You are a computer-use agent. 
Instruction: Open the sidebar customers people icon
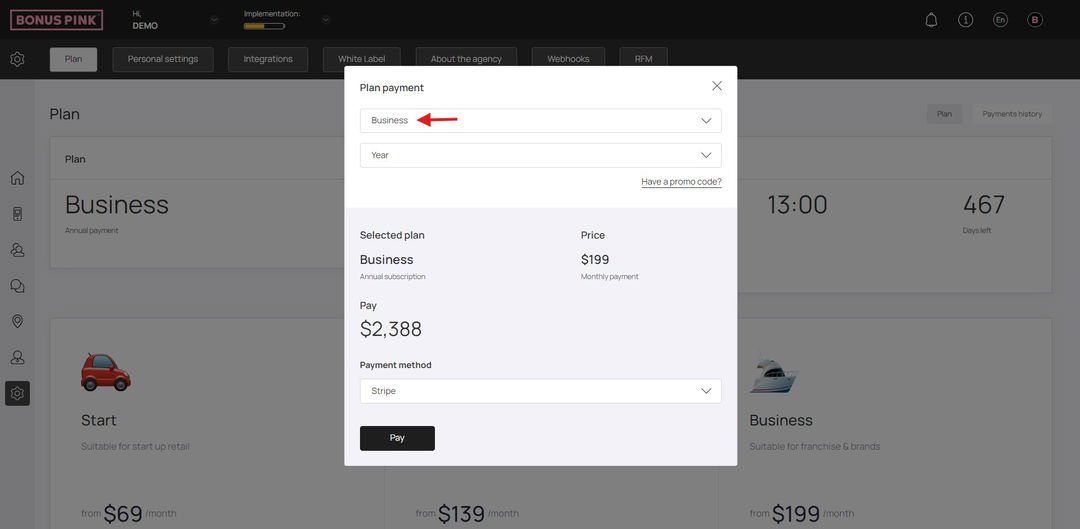(x=17, y=250)
